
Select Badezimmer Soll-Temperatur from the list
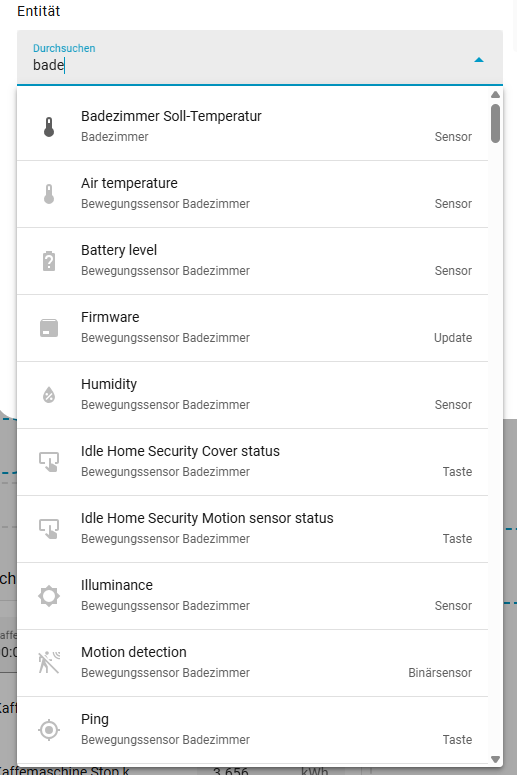tap(253, 127)
